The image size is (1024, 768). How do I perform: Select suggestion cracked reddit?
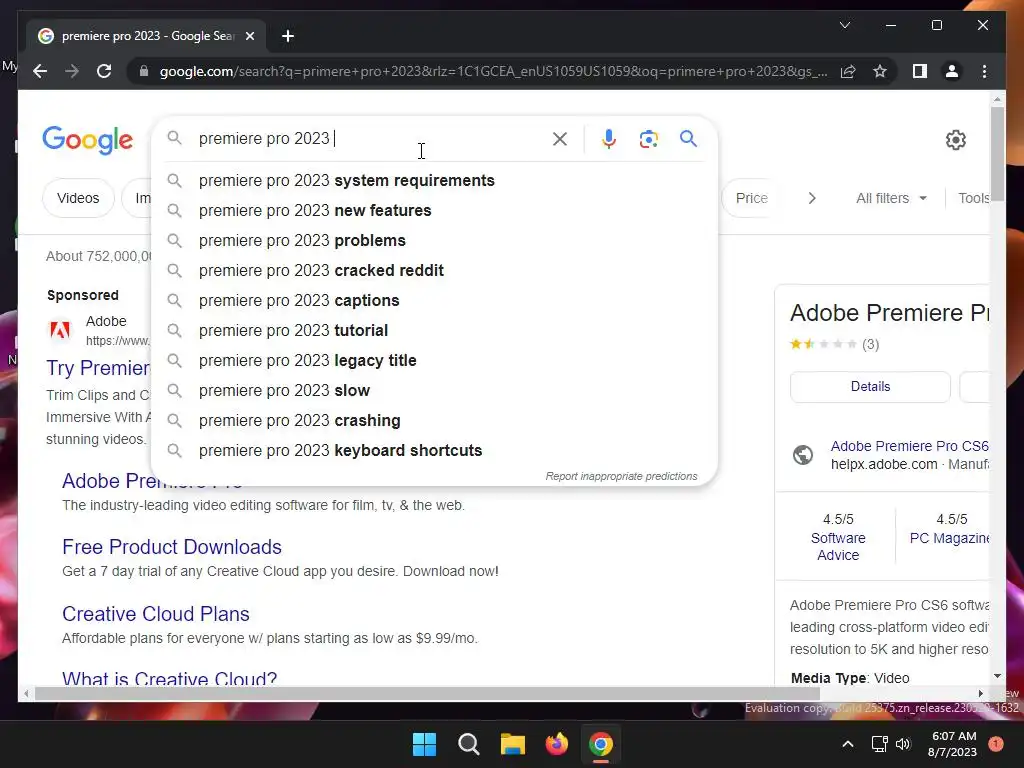[434, 270]
